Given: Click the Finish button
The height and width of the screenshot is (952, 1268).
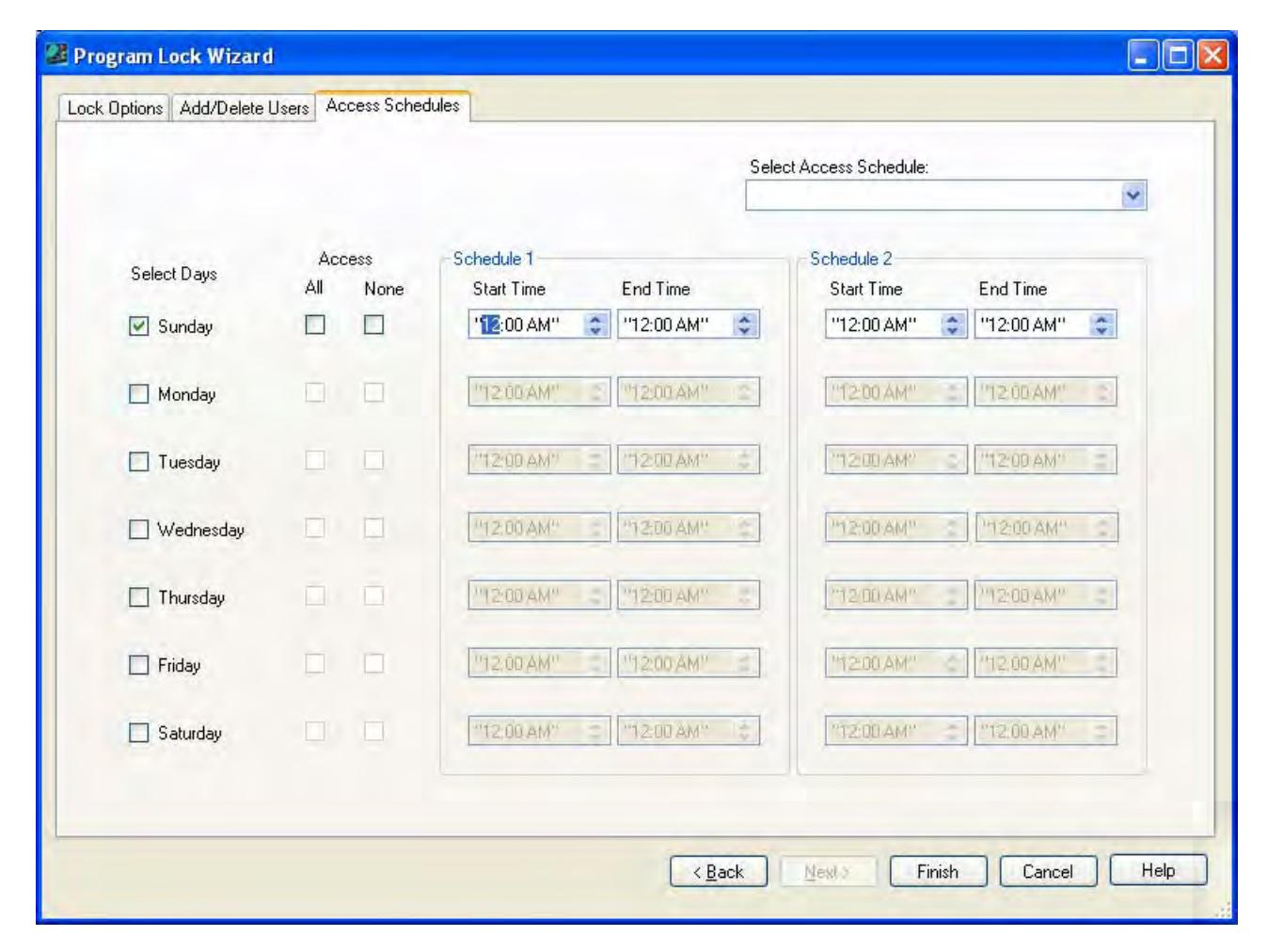Looking at the screenshot, I should 938,871.
